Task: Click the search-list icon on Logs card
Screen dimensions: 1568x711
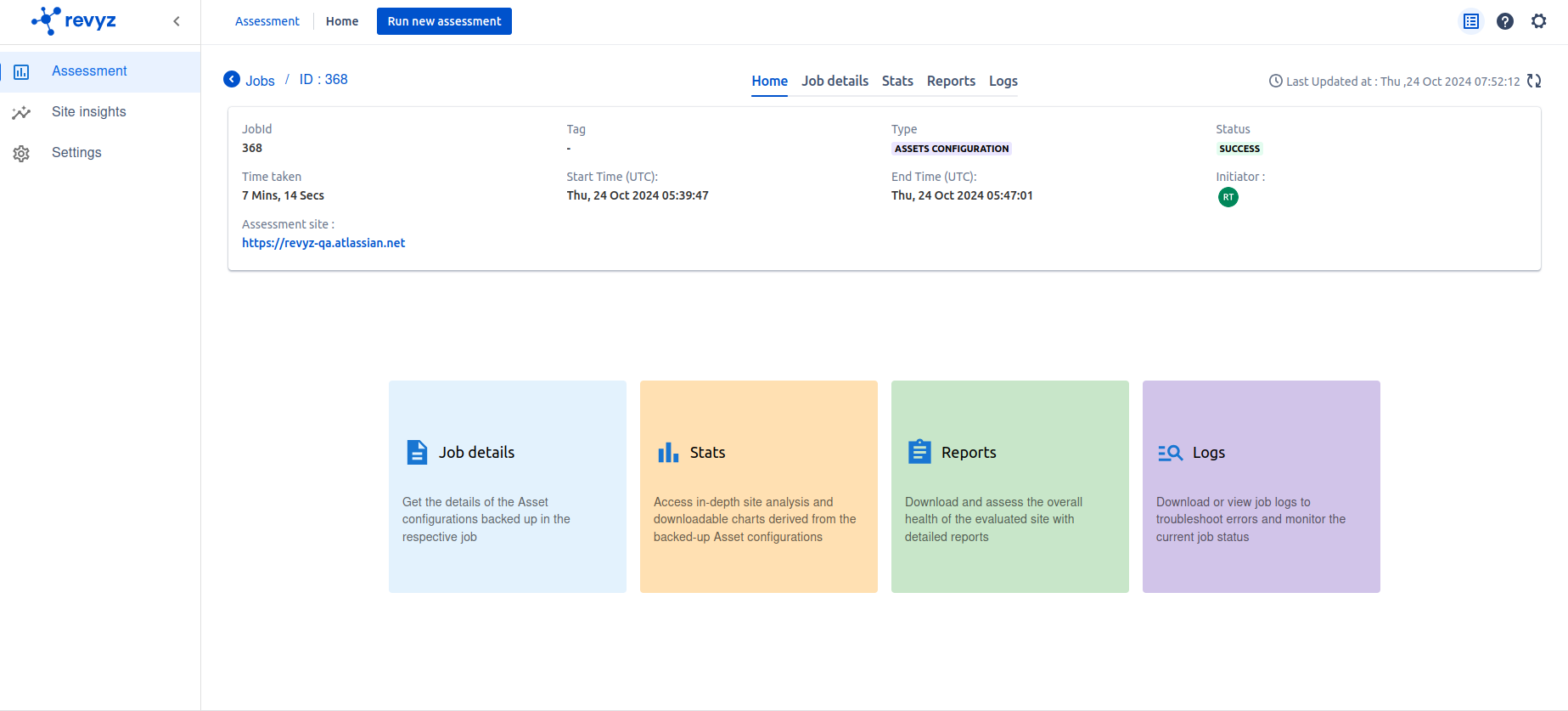Action: [1171, 453]
